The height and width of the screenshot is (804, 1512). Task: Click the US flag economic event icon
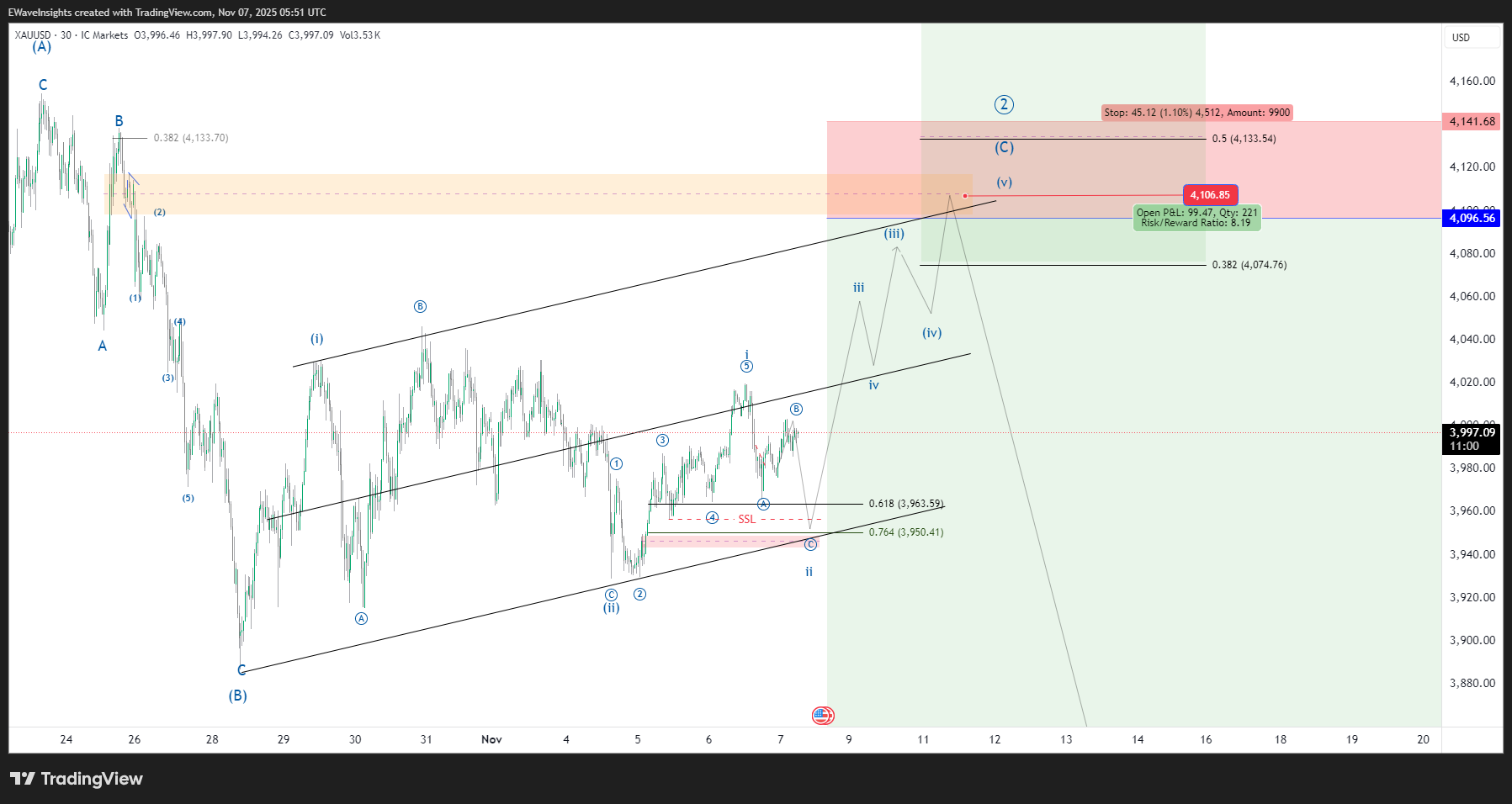pos(820,716)
